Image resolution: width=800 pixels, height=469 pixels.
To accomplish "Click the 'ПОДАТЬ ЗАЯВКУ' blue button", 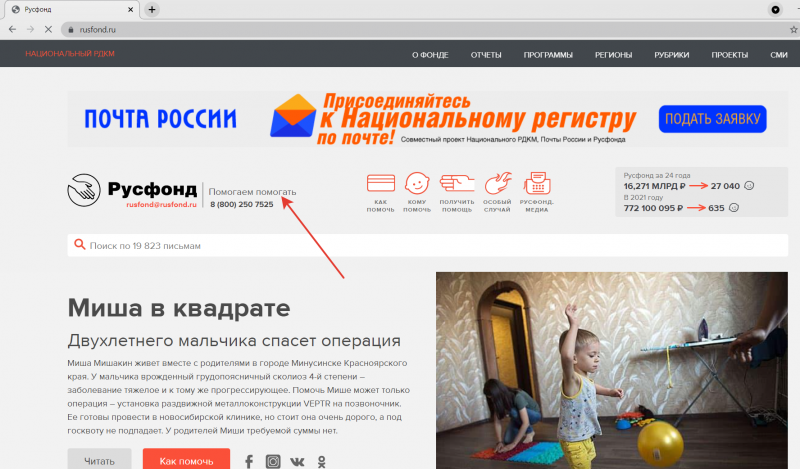I will click(712, 119).
